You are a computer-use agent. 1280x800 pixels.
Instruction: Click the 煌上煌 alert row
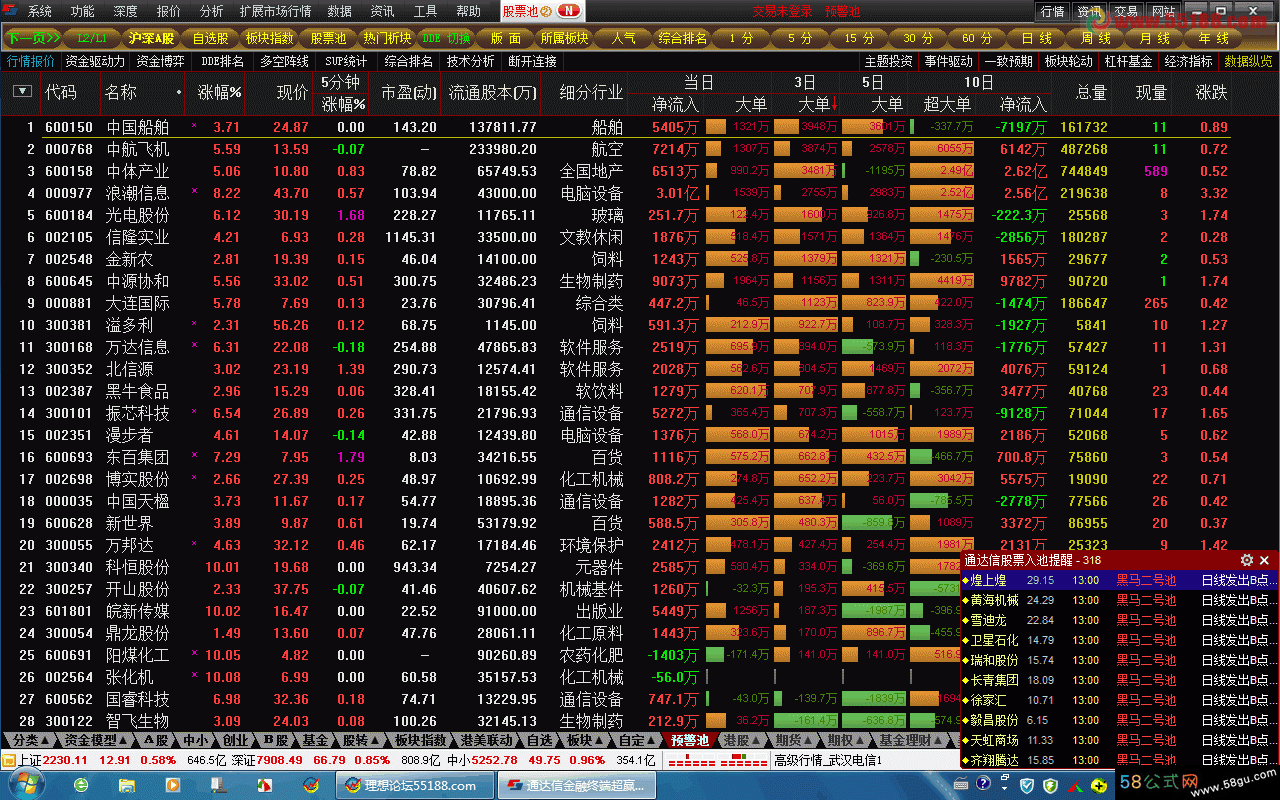click(x=1119, y=580)
